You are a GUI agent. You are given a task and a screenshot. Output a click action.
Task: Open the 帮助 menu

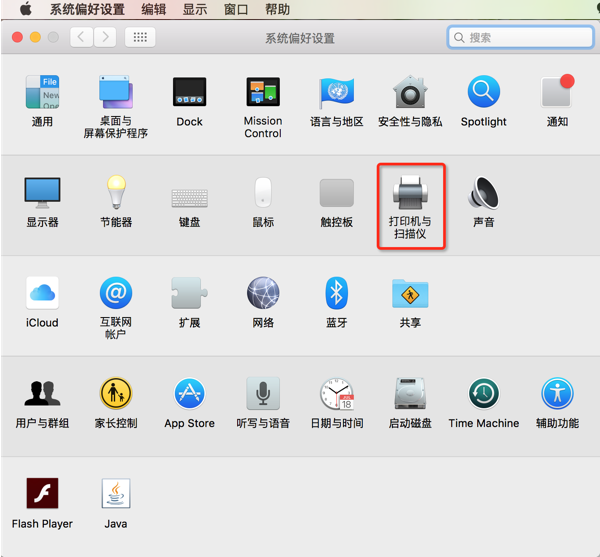tap(277, 9)
